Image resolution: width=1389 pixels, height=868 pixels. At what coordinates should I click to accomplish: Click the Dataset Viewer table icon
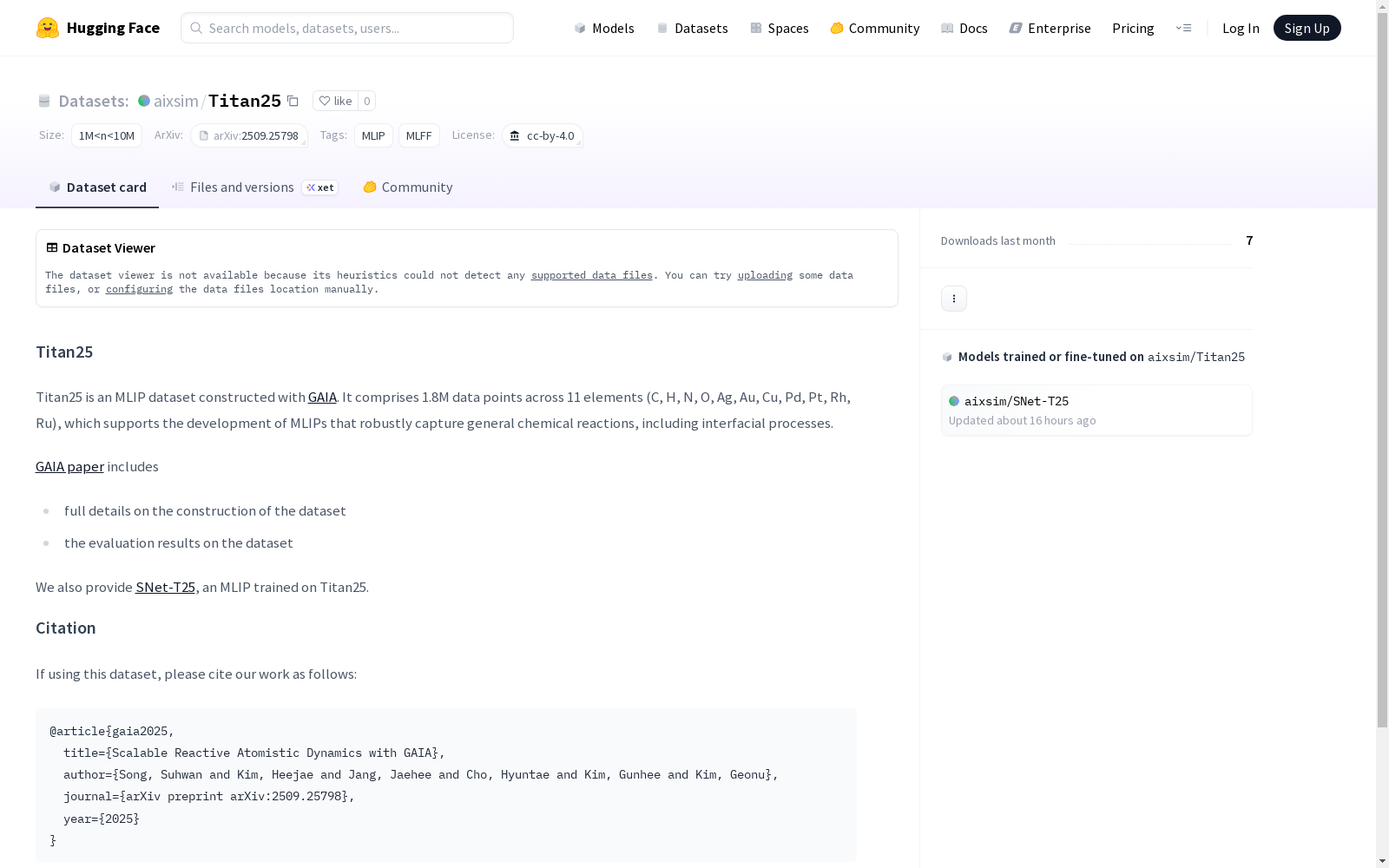(x=52, y=247)
